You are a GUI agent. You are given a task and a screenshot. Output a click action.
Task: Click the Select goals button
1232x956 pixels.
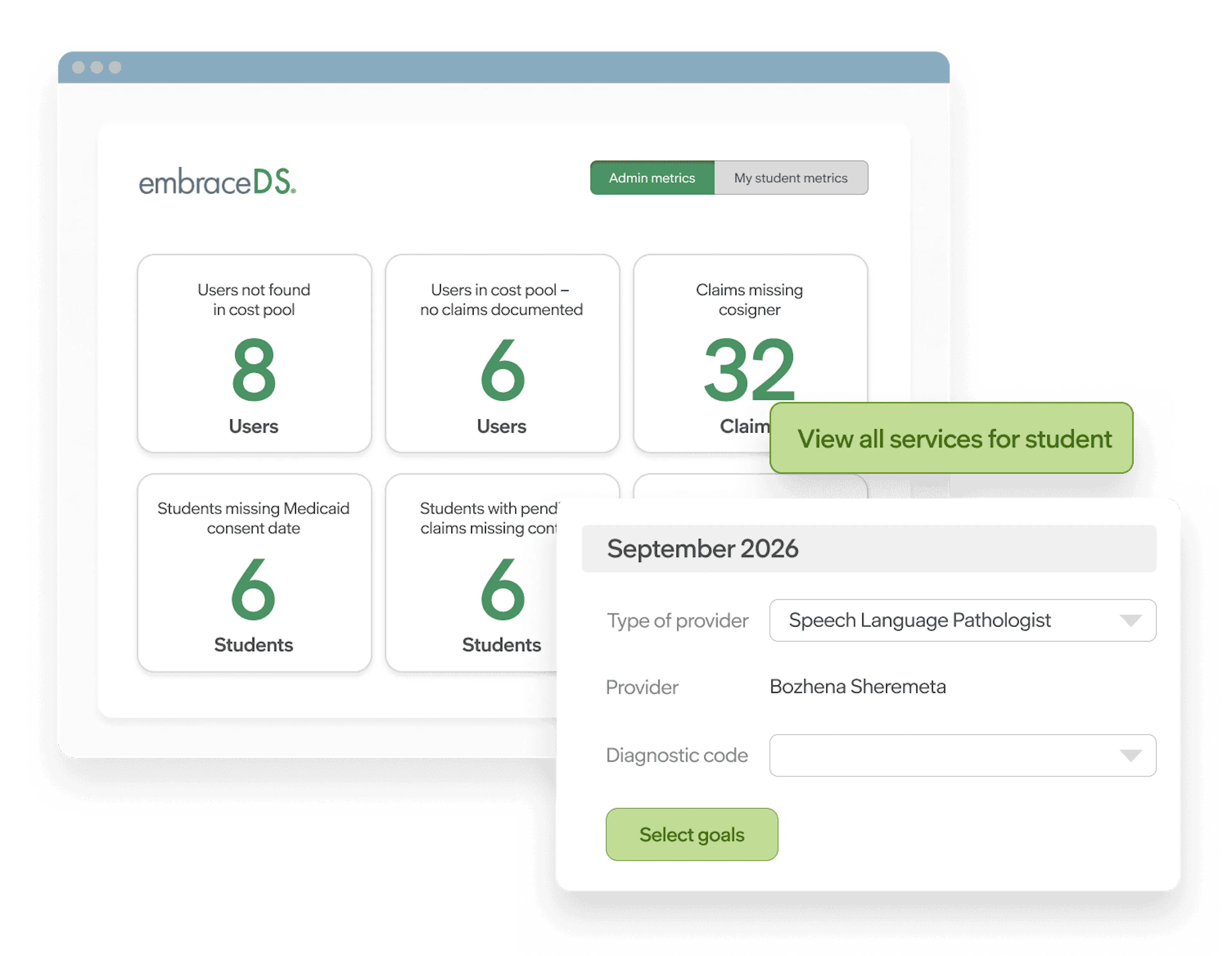(x=692, y=834)
